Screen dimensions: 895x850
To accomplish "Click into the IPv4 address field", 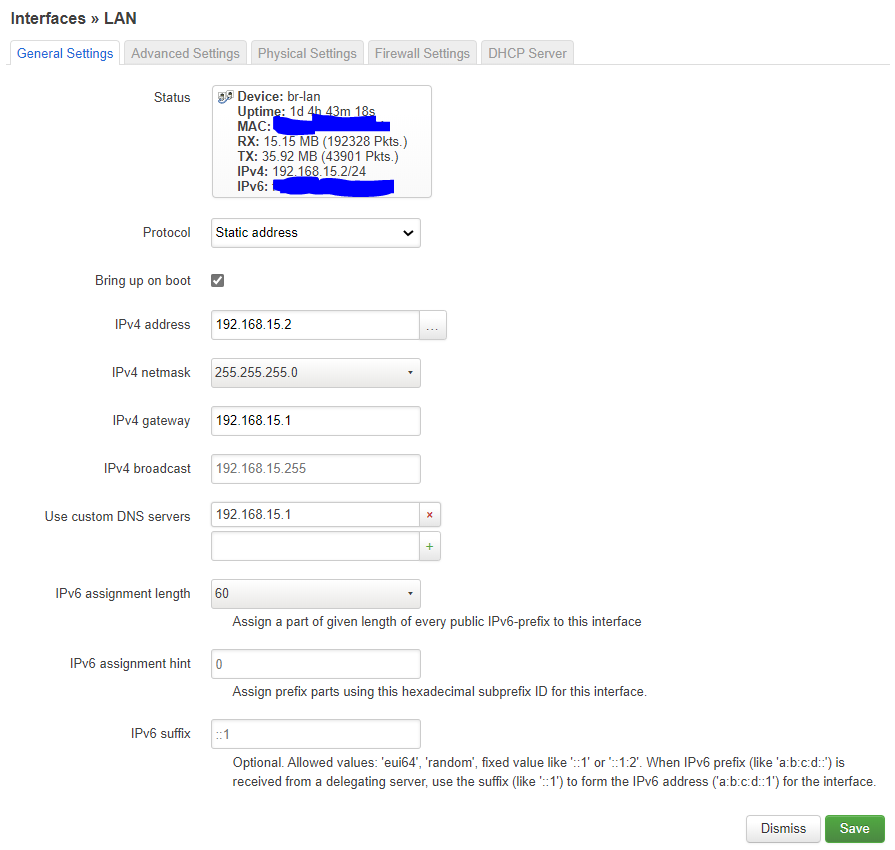I will (x=314, y=326).
